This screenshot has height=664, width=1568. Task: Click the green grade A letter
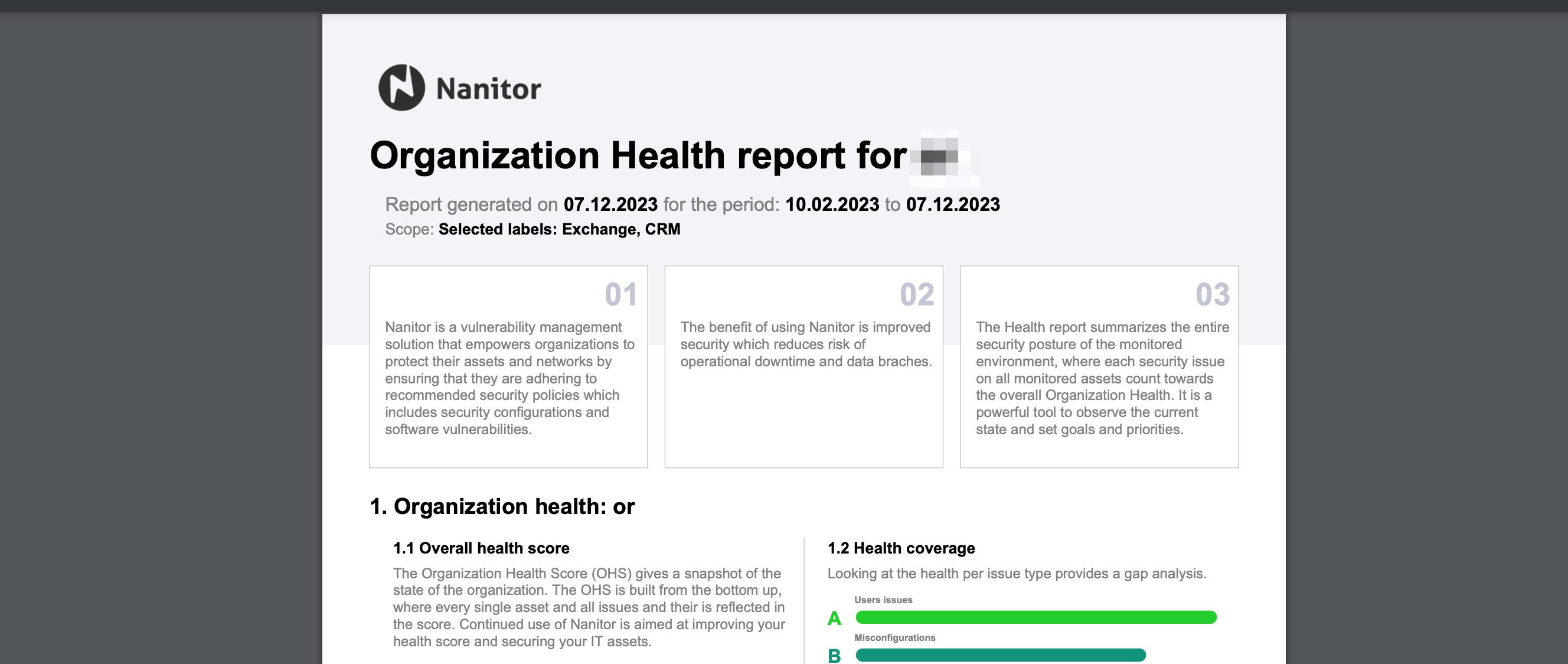(x=834, y=619)
